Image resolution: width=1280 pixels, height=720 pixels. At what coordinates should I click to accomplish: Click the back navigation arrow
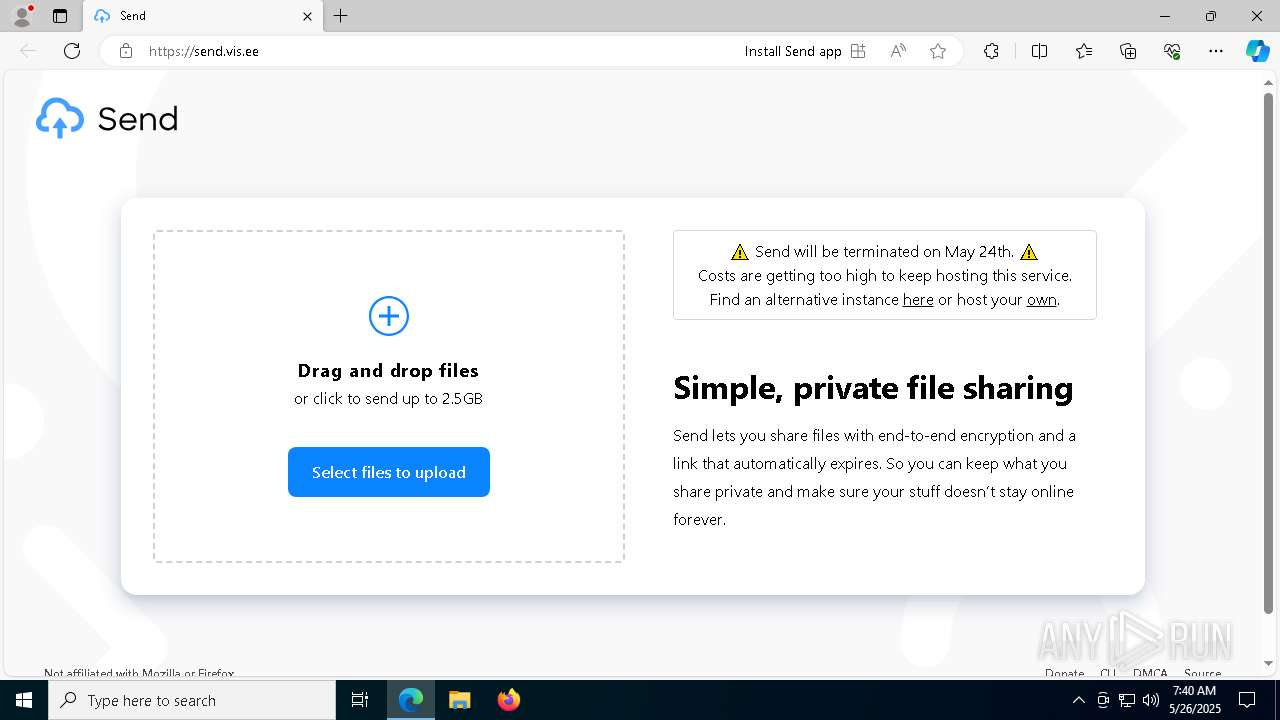click(x=28, y=51)
